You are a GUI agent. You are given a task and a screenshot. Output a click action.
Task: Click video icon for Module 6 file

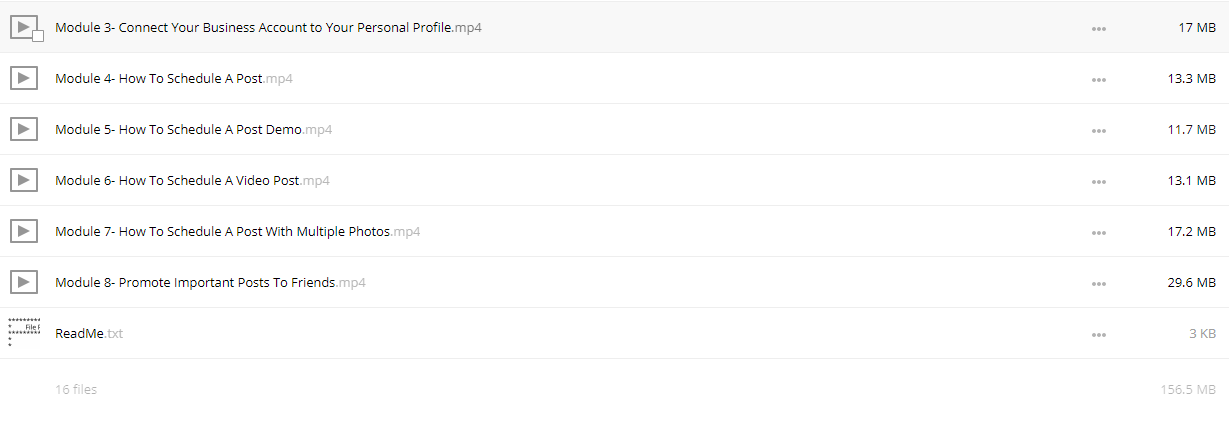coord(24,180)
